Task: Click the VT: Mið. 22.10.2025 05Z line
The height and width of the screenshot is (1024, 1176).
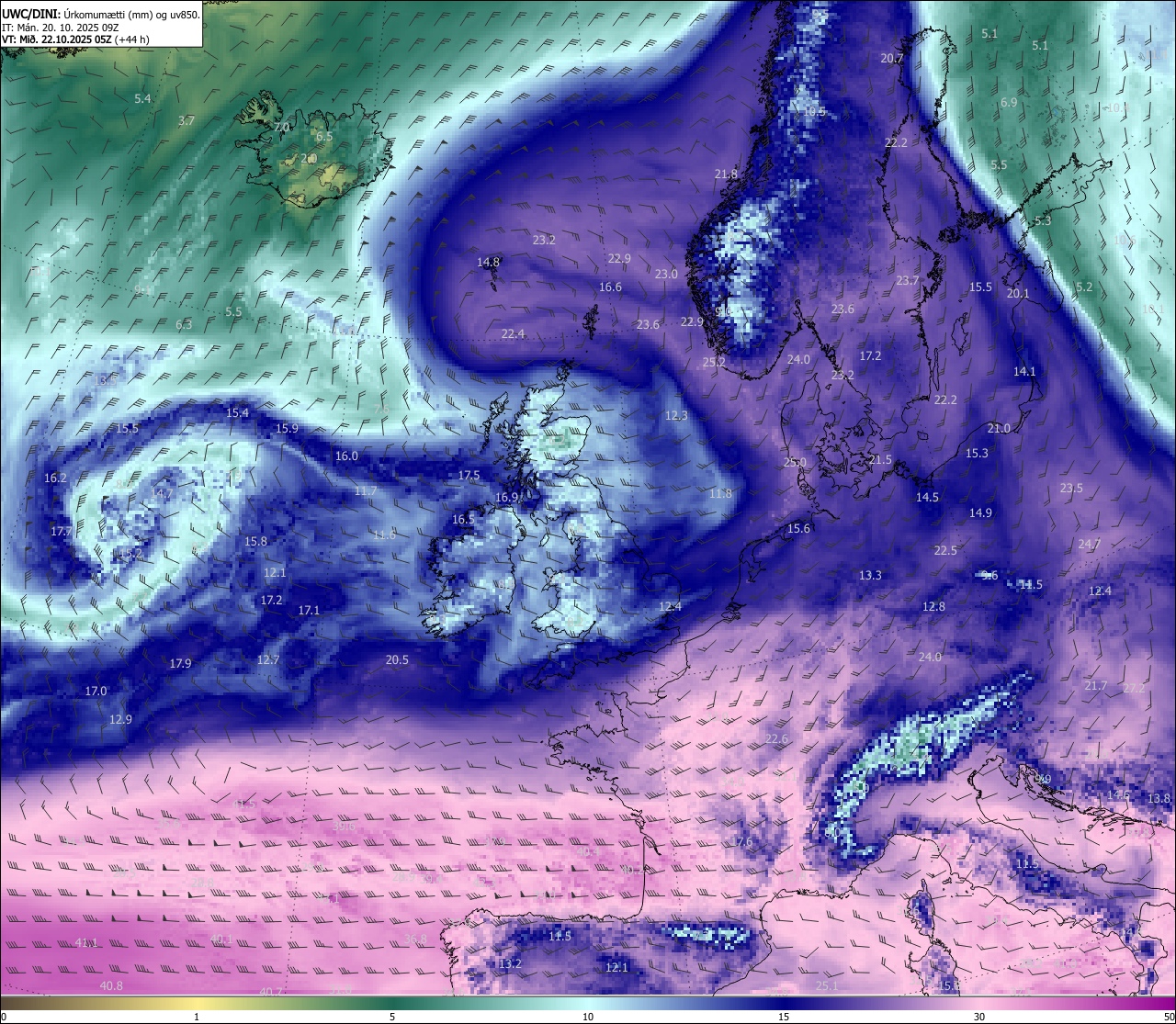Action: point(75,39)
